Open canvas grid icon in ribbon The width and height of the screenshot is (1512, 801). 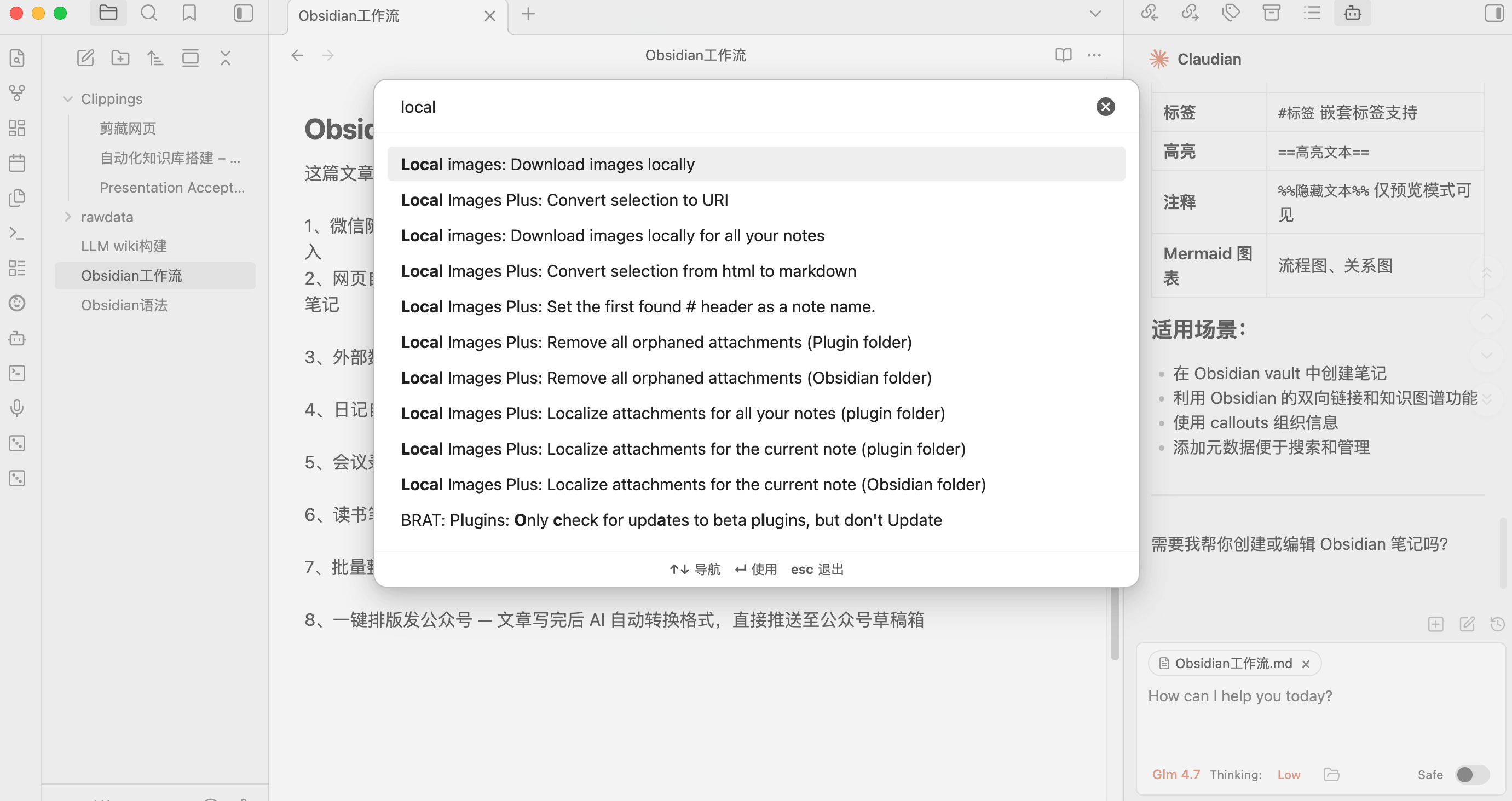(x=17, y=128)
